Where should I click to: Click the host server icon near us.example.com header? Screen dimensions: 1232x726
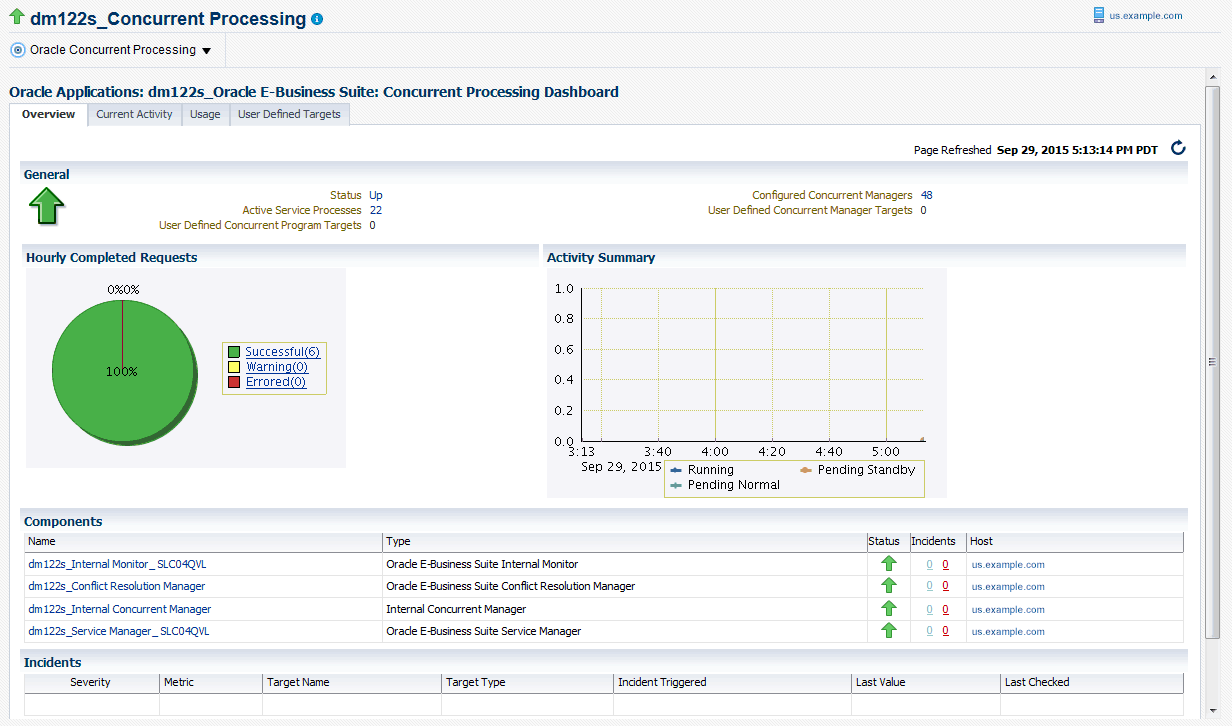tap(1100, 15)
